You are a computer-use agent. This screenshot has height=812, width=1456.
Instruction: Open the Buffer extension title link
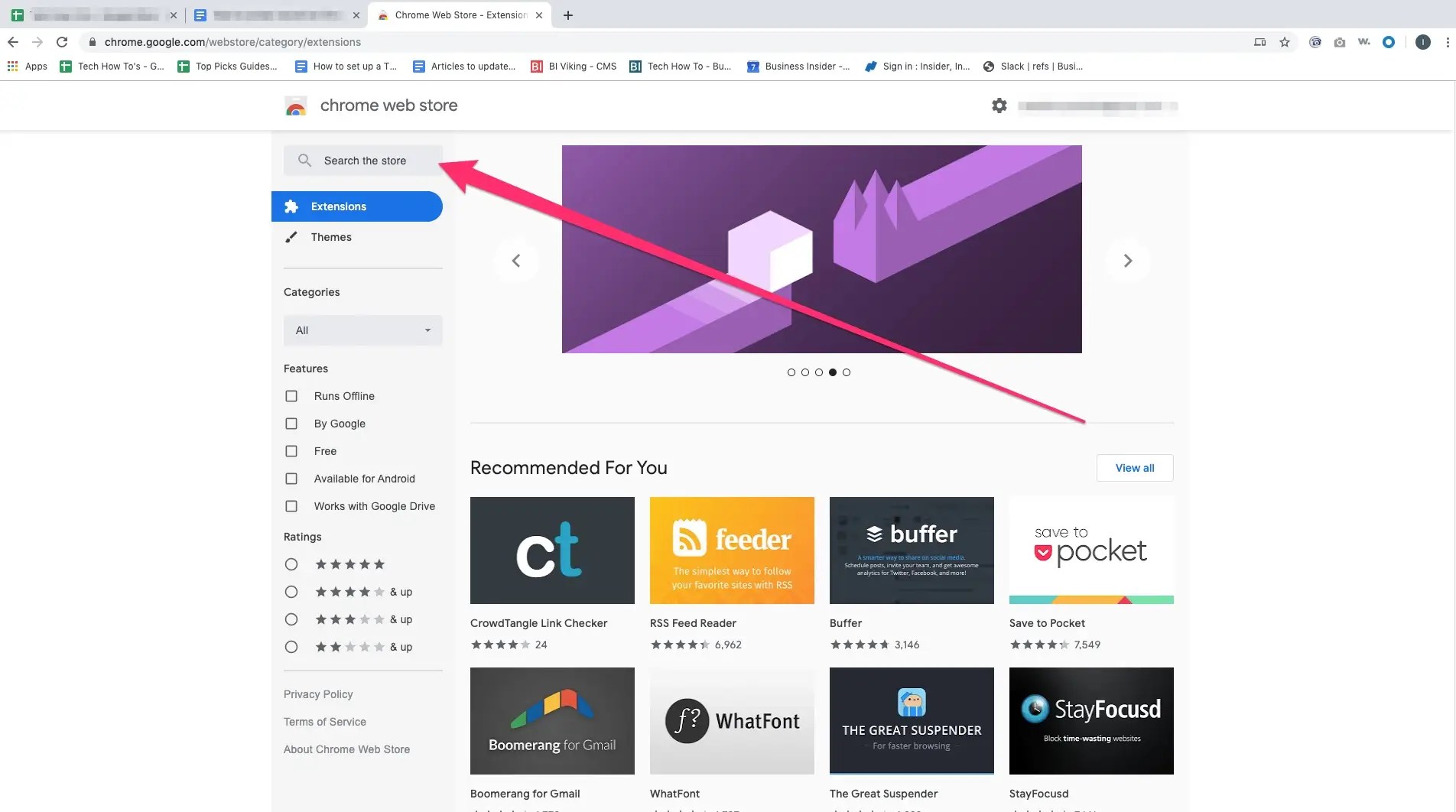pyautogui.click(x=845, y=623)
